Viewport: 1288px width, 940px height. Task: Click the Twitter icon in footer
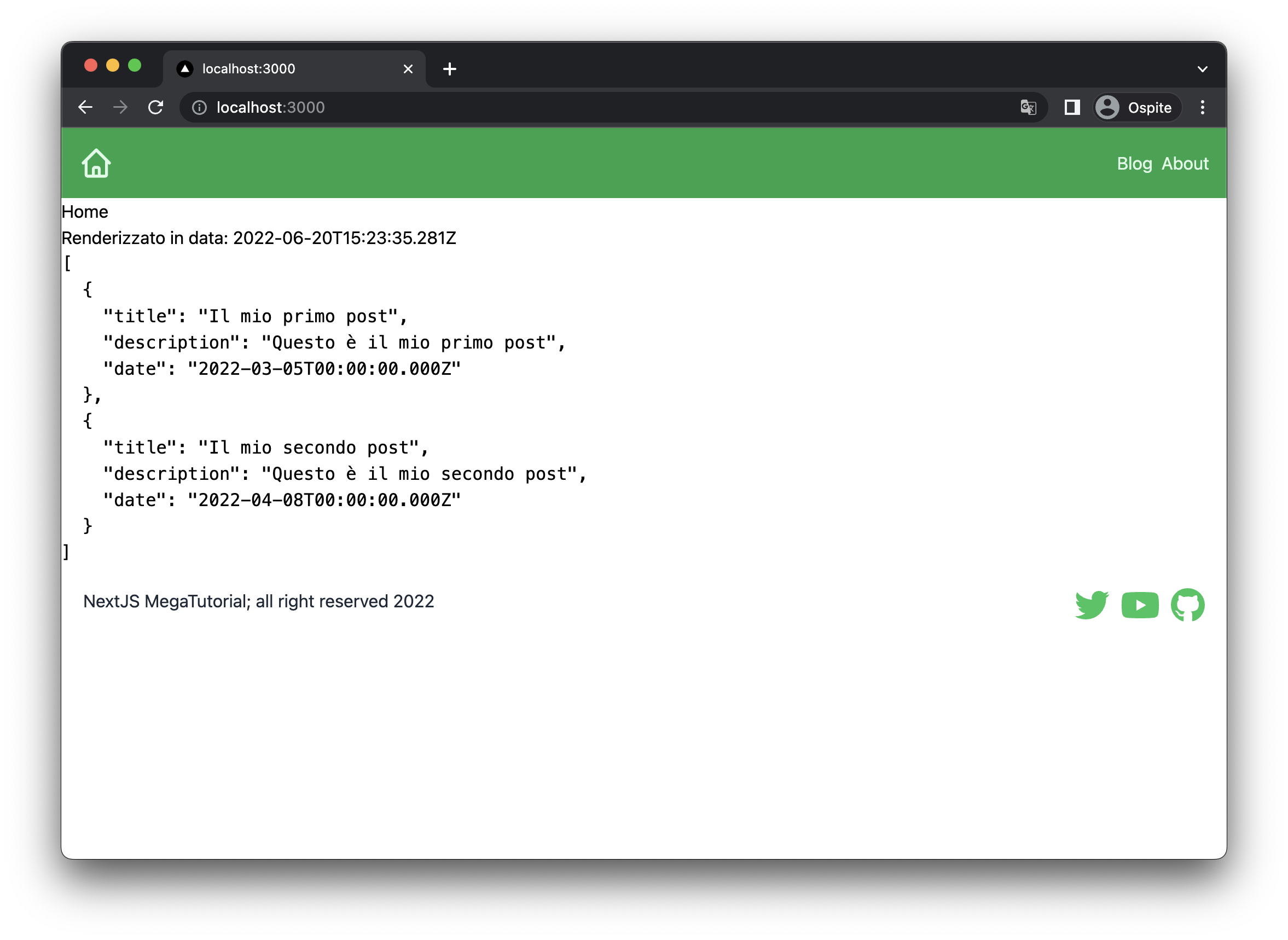[x=1092, y=604]
